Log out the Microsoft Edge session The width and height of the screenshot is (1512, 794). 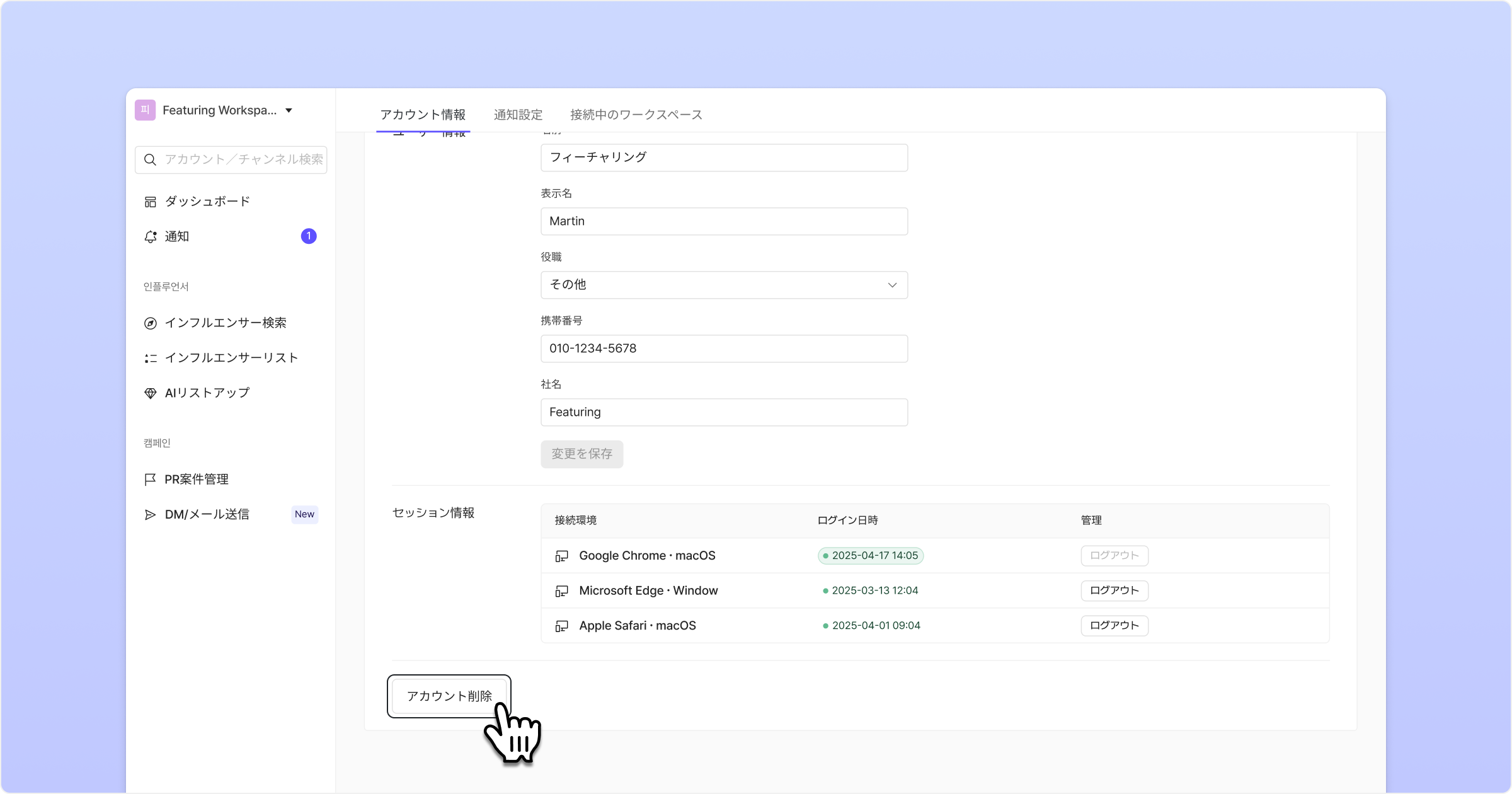[x=1114, y=590]
